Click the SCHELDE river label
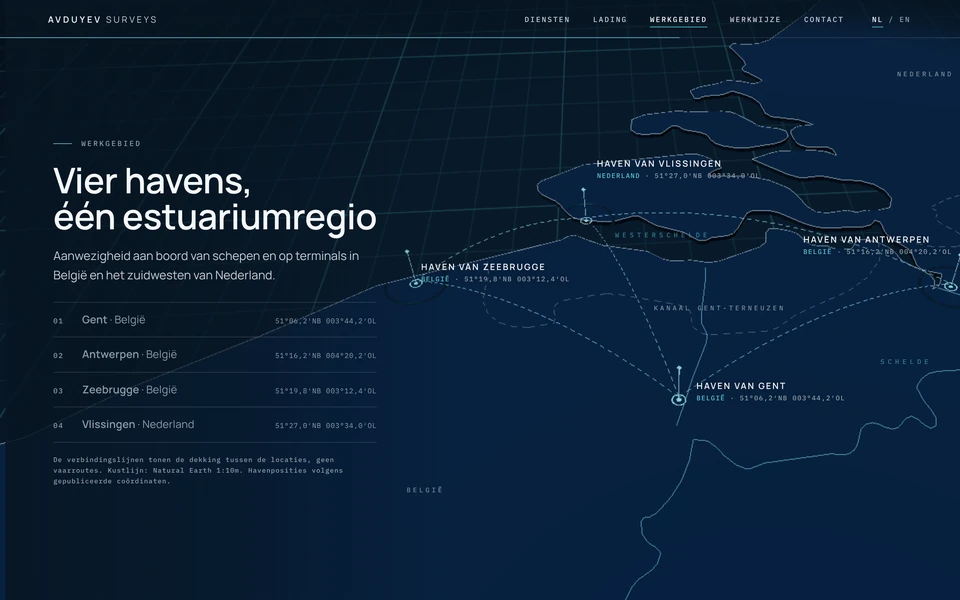 click(905, 362)
